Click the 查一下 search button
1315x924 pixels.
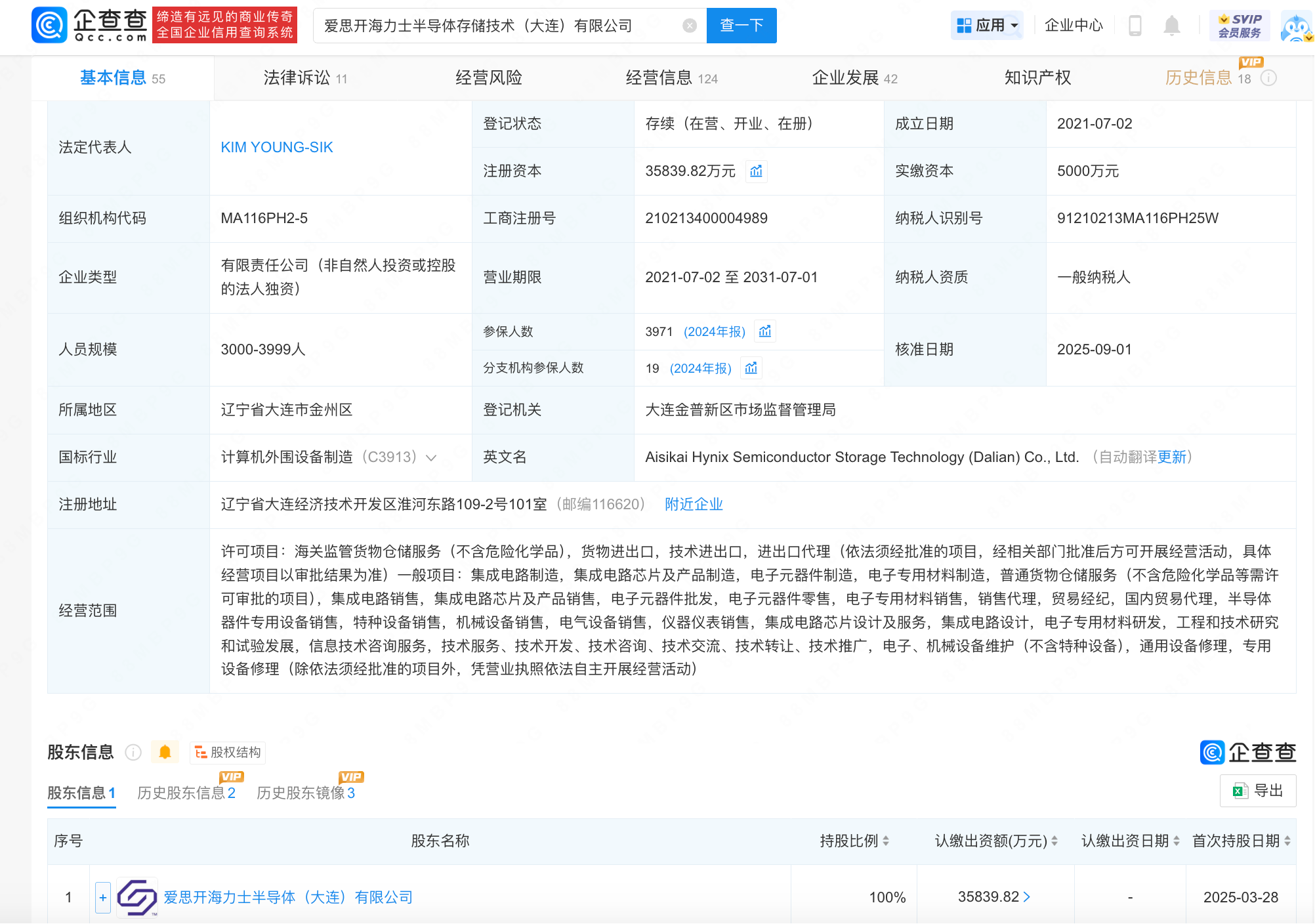point(741,26)
